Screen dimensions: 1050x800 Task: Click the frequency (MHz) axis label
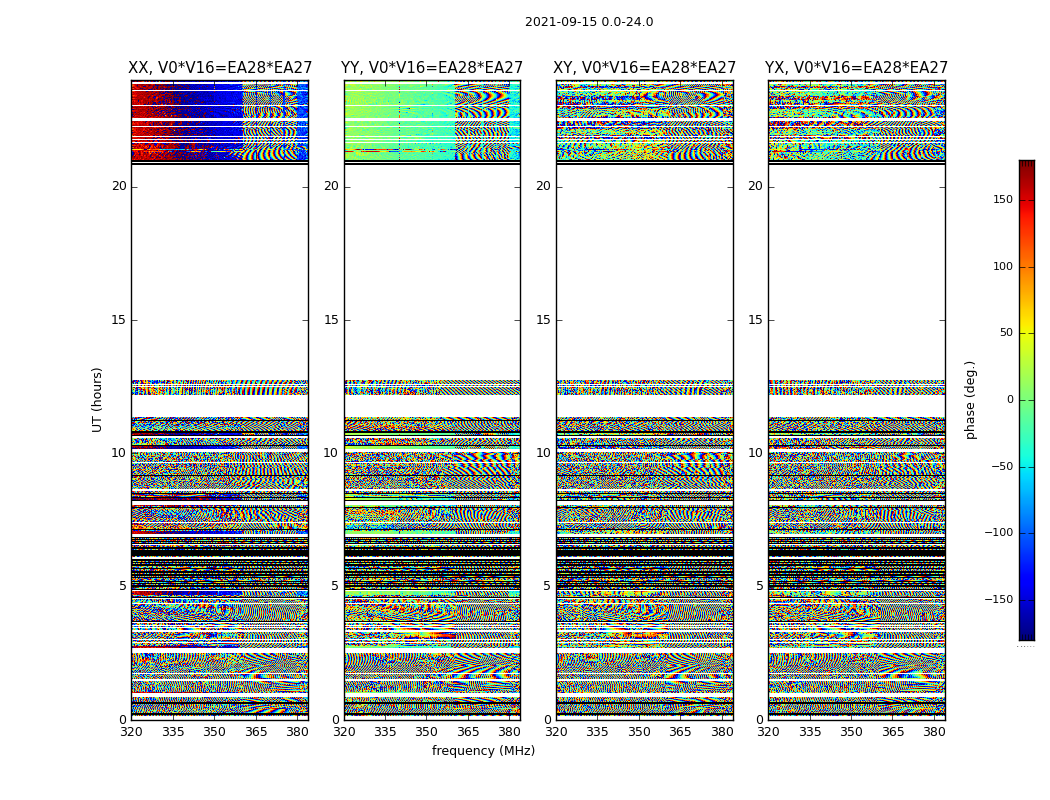pos(483,750)
